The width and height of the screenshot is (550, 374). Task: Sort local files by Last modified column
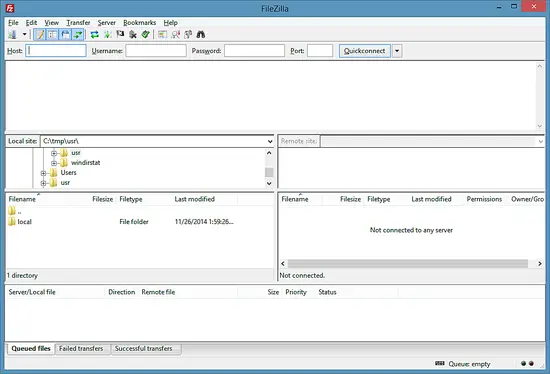(195, 199)
